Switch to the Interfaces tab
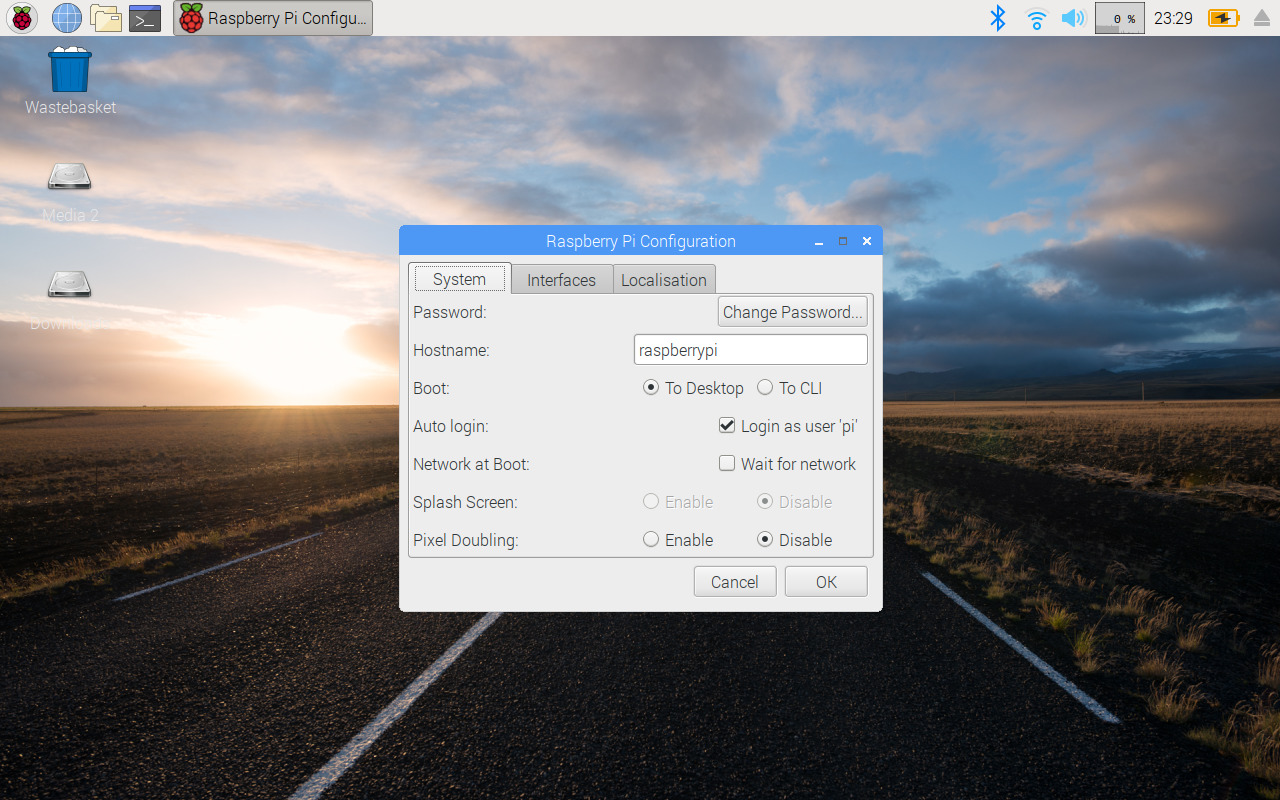 (x=561, y=279)
